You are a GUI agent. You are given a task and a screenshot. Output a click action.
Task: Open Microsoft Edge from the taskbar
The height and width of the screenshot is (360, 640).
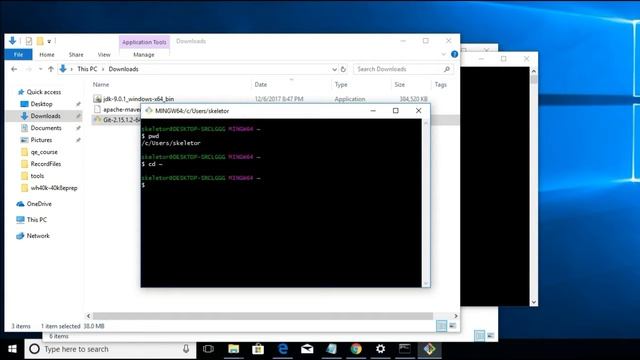point(282,349)
